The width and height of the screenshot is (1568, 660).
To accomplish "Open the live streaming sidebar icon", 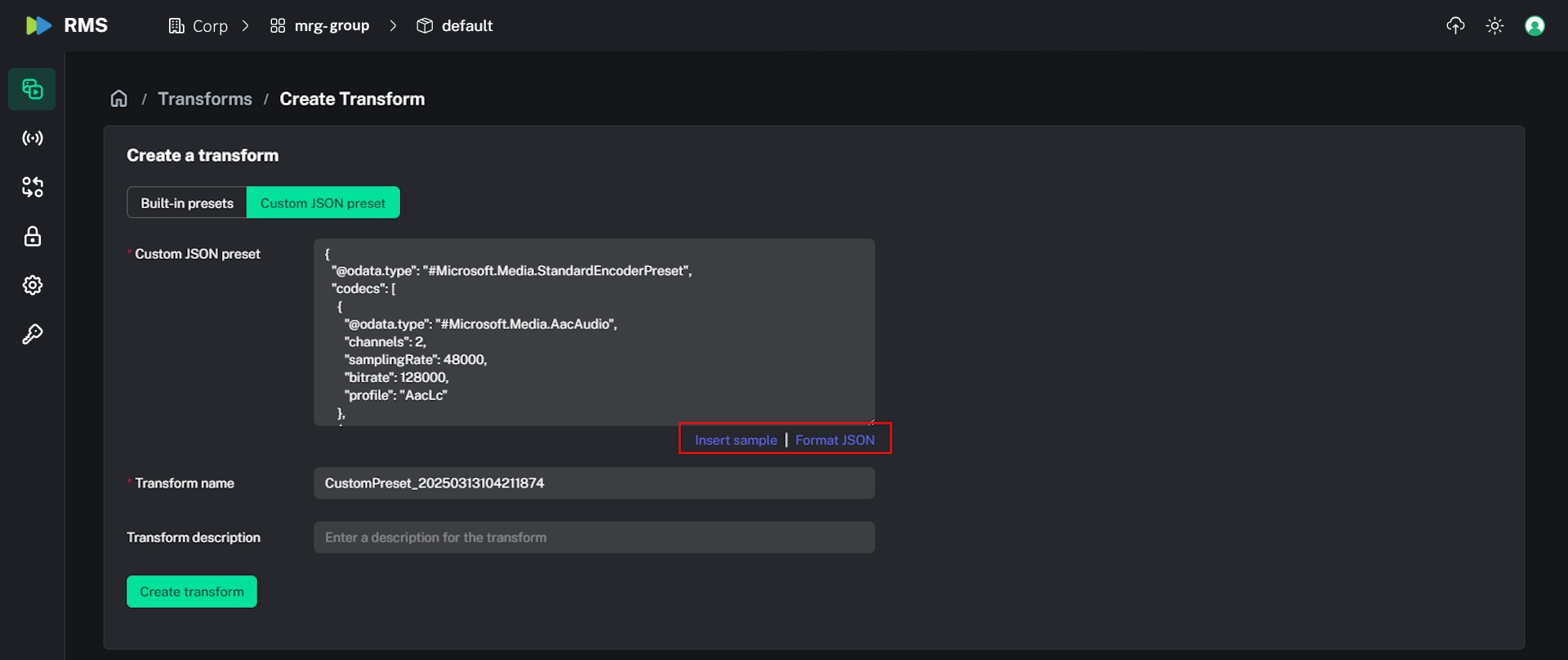I will pyautogui.click(x=32, y=138).
